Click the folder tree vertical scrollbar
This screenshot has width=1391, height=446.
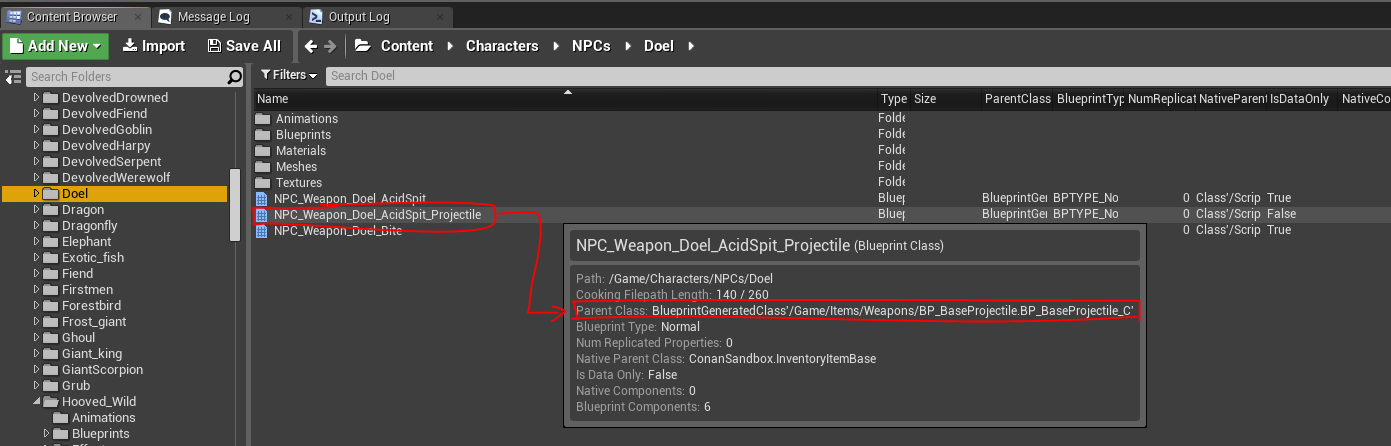(236, 204)
